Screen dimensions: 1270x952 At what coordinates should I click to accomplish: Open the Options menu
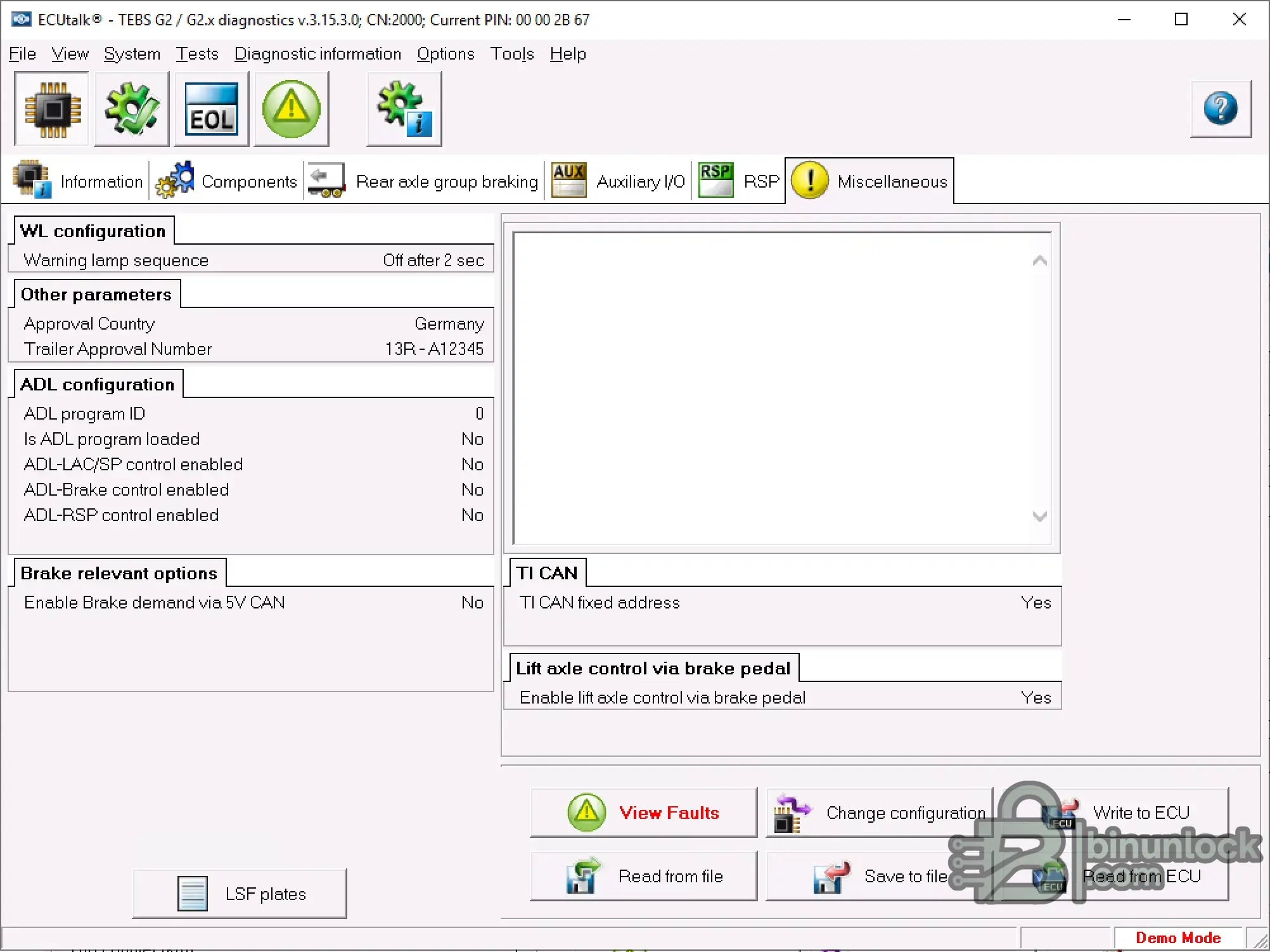[x=446, y=54]
